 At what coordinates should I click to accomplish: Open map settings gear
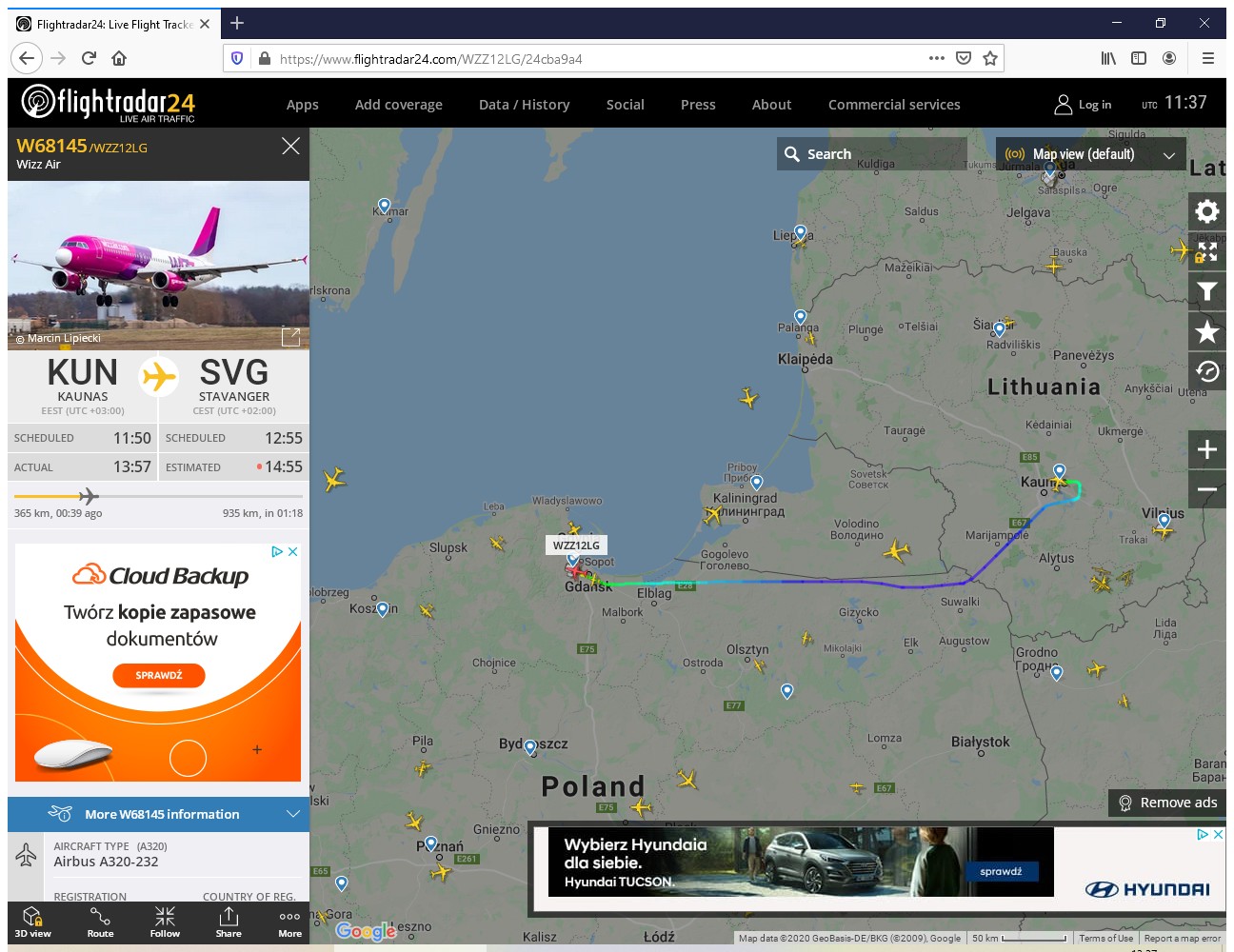click(1207, 211)
